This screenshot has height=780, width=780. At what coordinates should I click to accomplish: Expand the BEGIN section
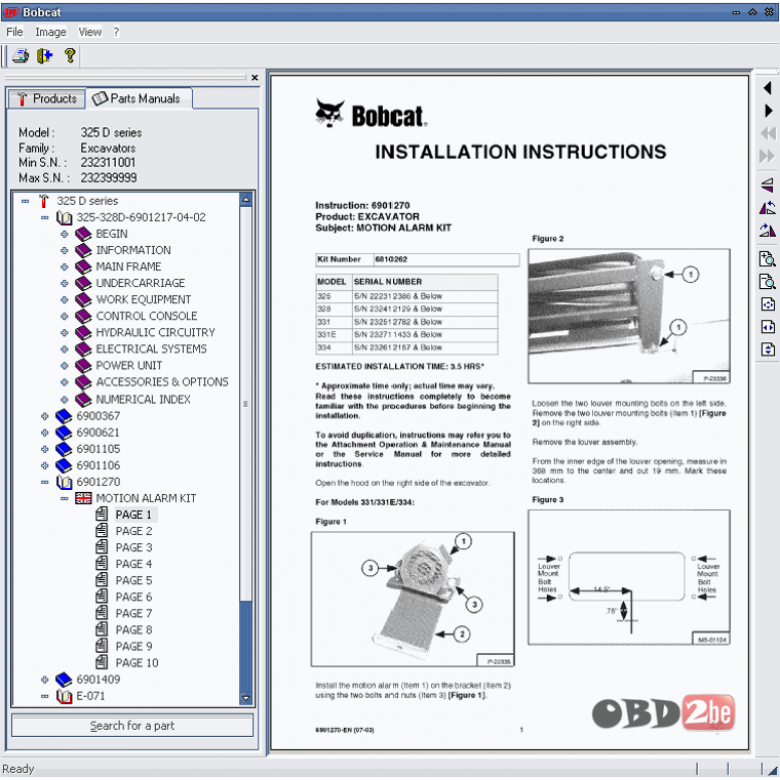pos(64,234)
